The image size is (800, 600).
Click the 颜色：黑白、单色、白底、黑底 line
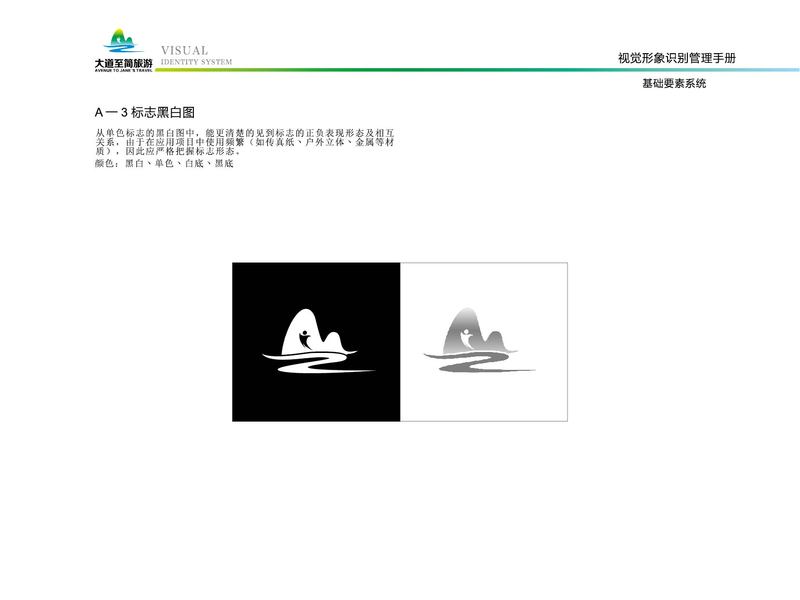(x=164, y=163)
